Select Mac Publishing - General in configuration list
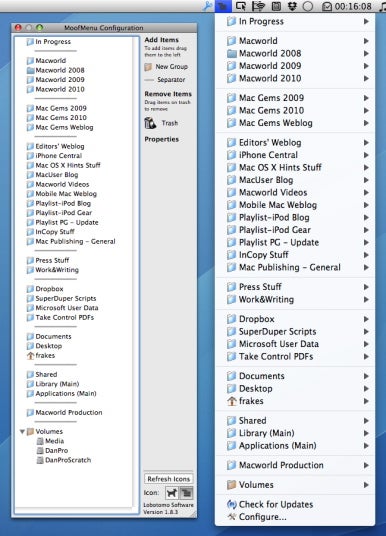Viewport: 386px width, 536px height. pyautogui.click(x=71, y=241)
